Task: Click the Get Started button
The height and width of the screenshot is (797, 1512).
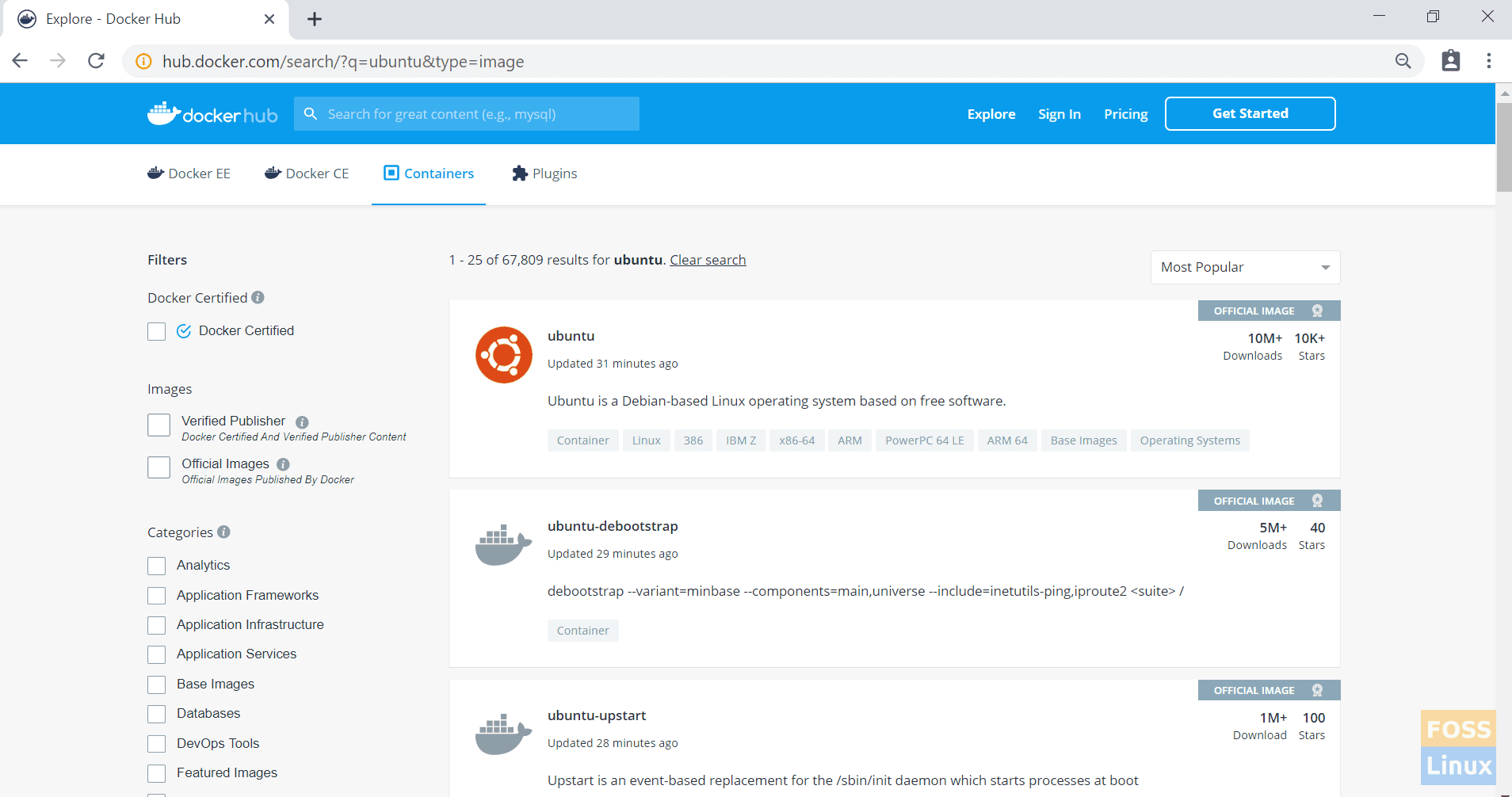Action: point(1250,113)
